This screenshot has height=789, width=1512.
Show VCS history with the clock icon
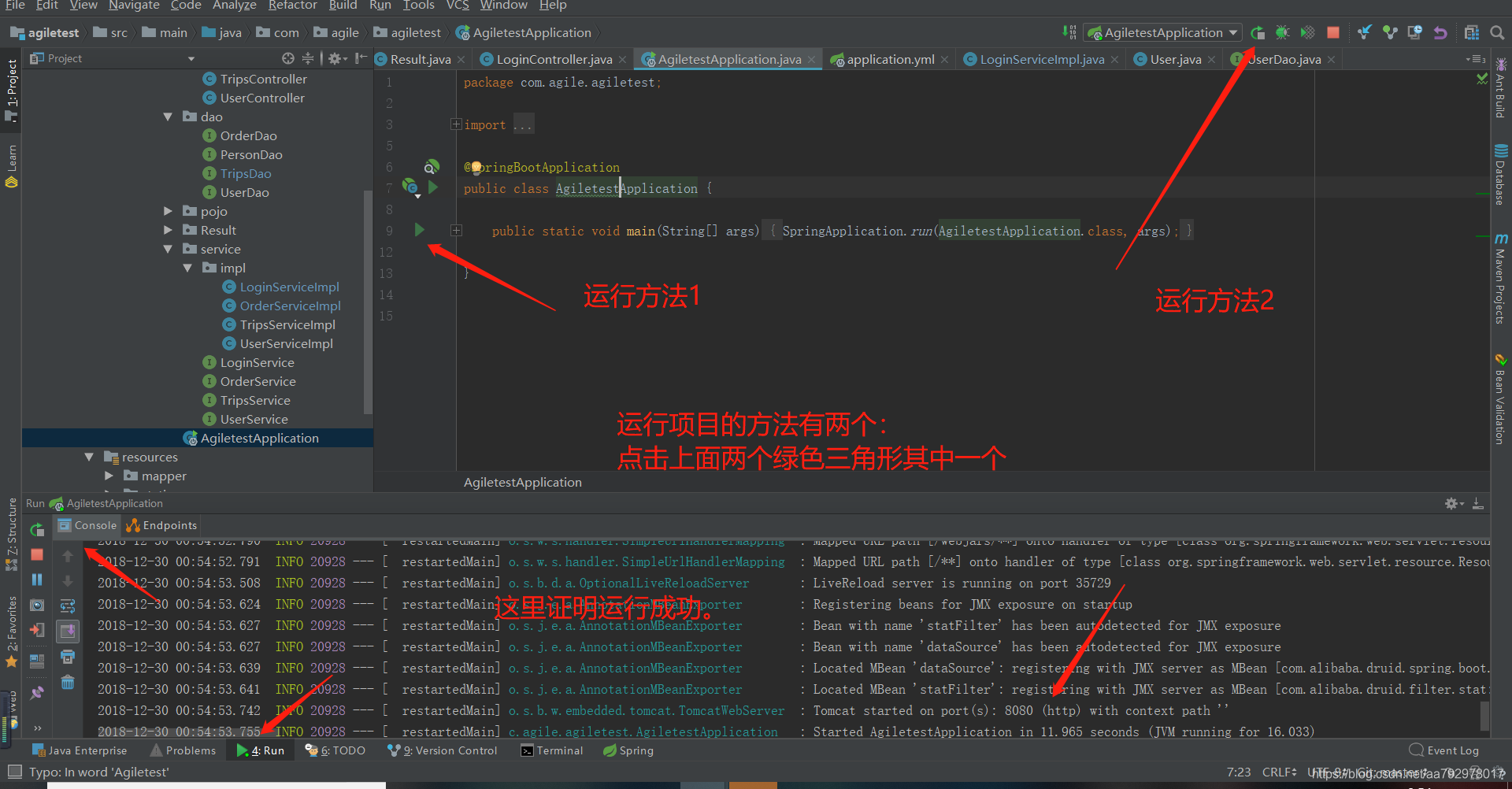point(1415,32)
